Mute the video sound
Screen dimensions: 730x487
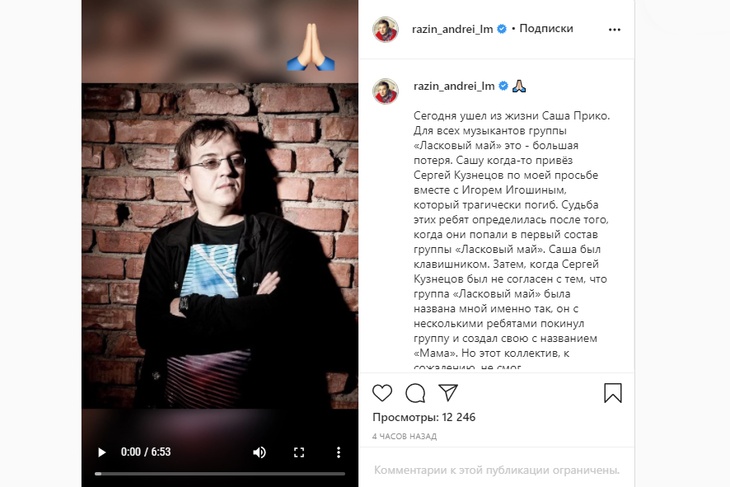259,452
